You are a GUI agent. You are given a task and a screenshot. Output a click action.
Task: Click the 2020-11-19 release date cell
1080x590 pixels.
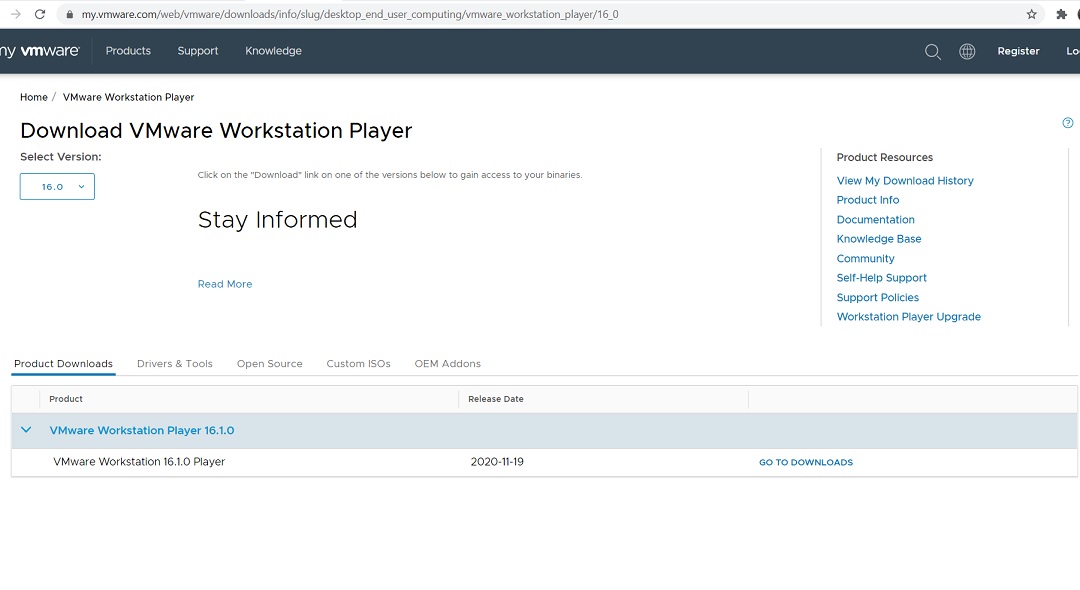pyautogui.click(x=497, y=462)
